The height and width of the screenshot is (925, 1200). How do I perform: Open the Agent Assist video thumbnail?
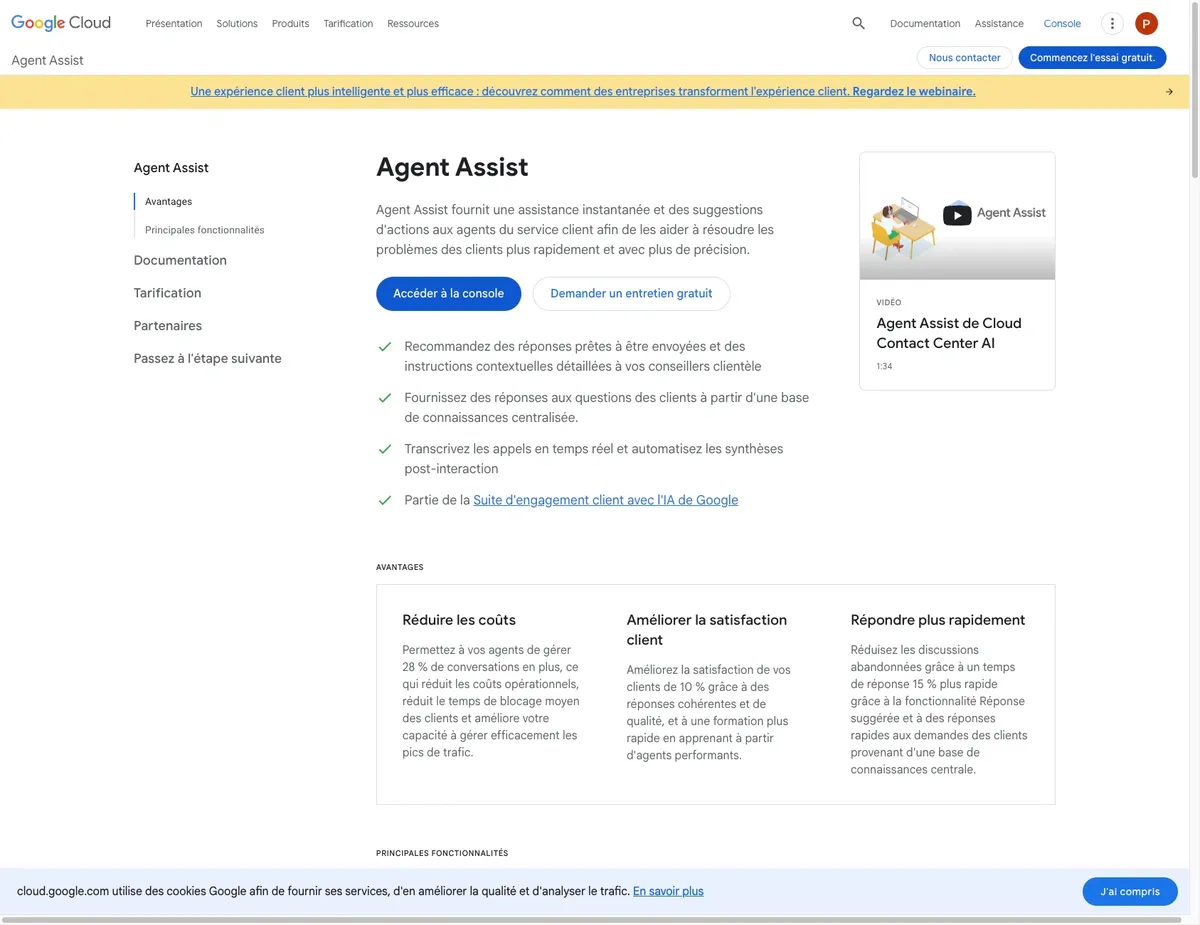[957, 216]
